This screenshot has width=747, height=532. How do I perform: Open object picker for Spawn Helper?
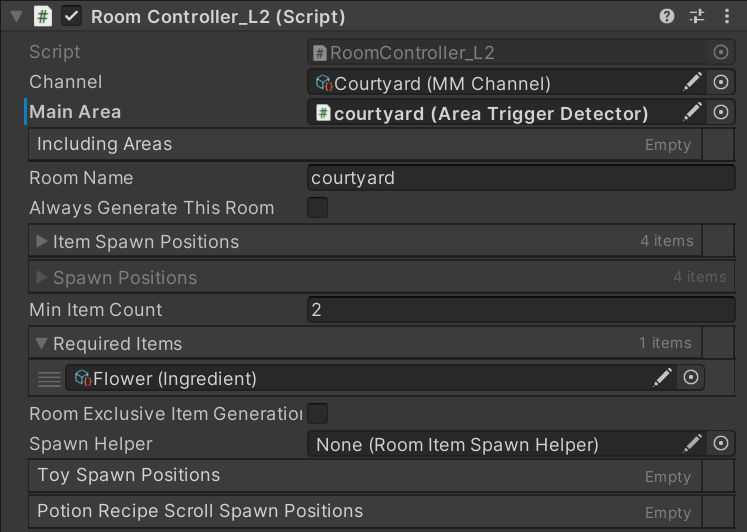pyautogui.click(x=721, y=444)
